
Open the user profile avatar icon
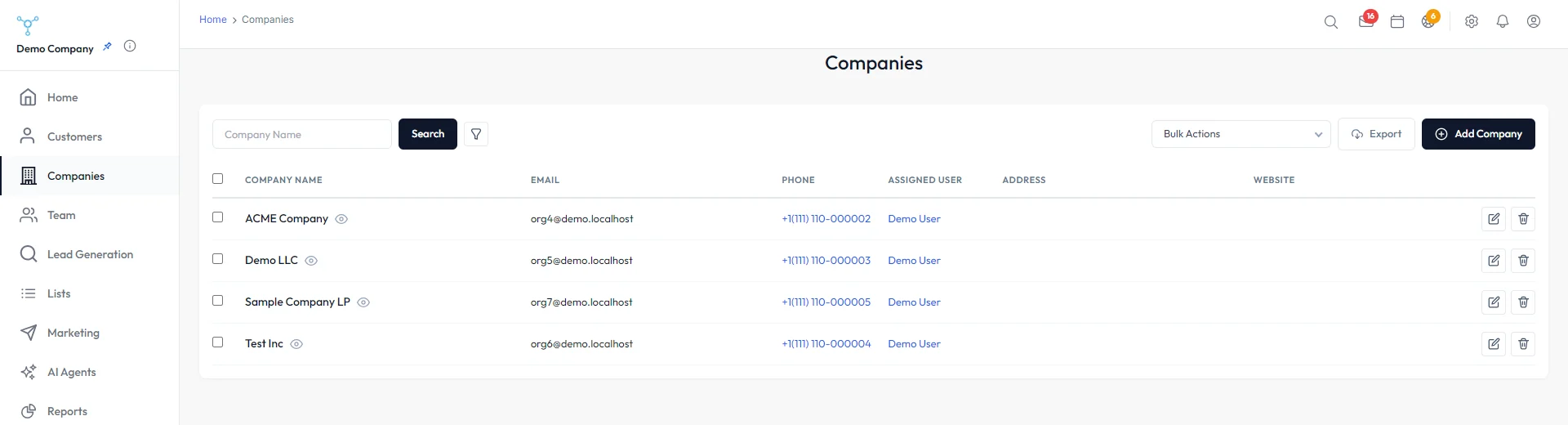[1534, 22]
